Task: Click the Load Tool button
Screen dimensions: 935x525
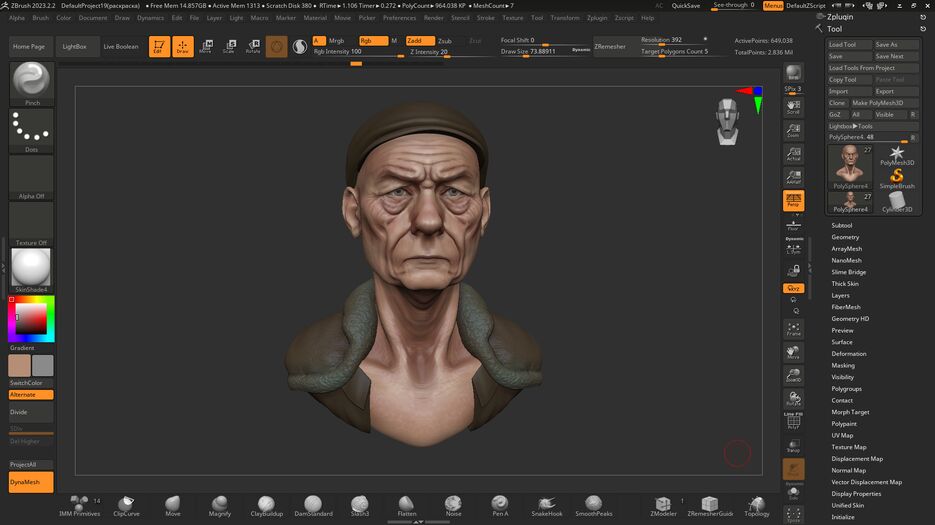Action: tap(849, 45)
